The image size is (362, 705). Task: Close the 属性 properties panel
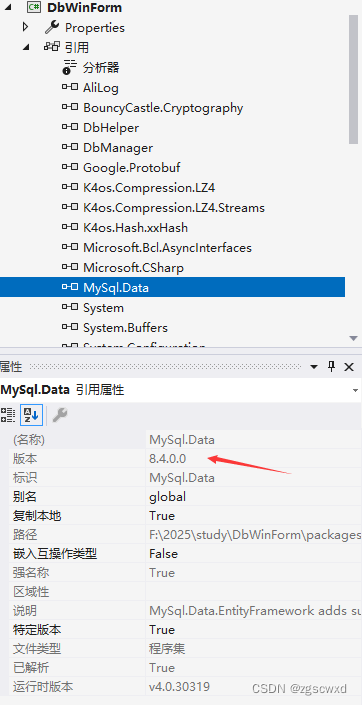349,367
